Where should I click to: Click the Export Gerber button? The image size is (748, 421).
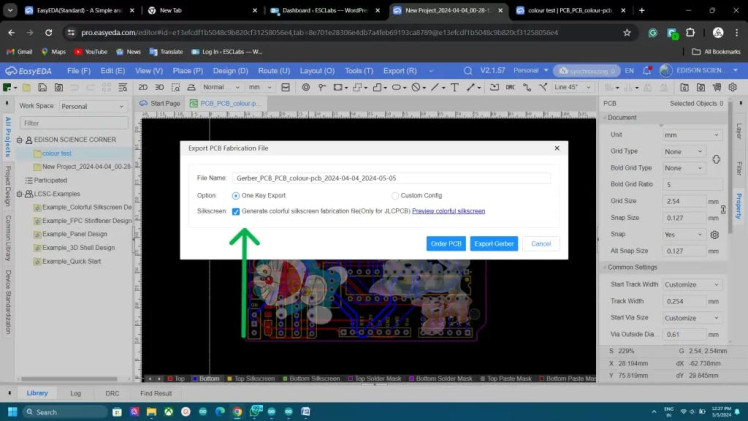(494, 243)
